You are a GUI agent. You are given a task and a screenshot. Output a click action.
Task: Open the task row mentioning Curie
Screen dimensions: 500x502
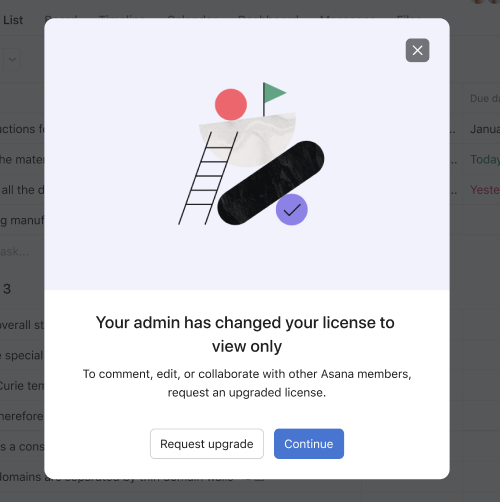[22, 385]
